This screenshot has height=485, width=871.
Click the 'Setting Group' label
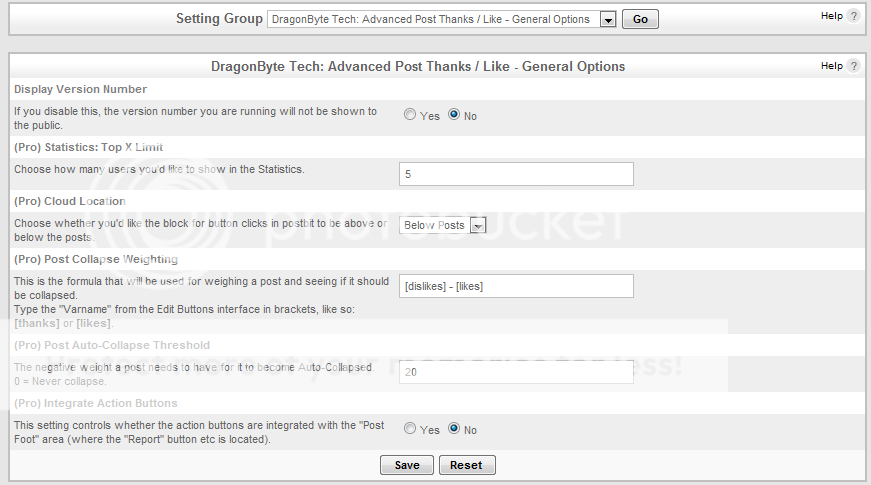219,19
